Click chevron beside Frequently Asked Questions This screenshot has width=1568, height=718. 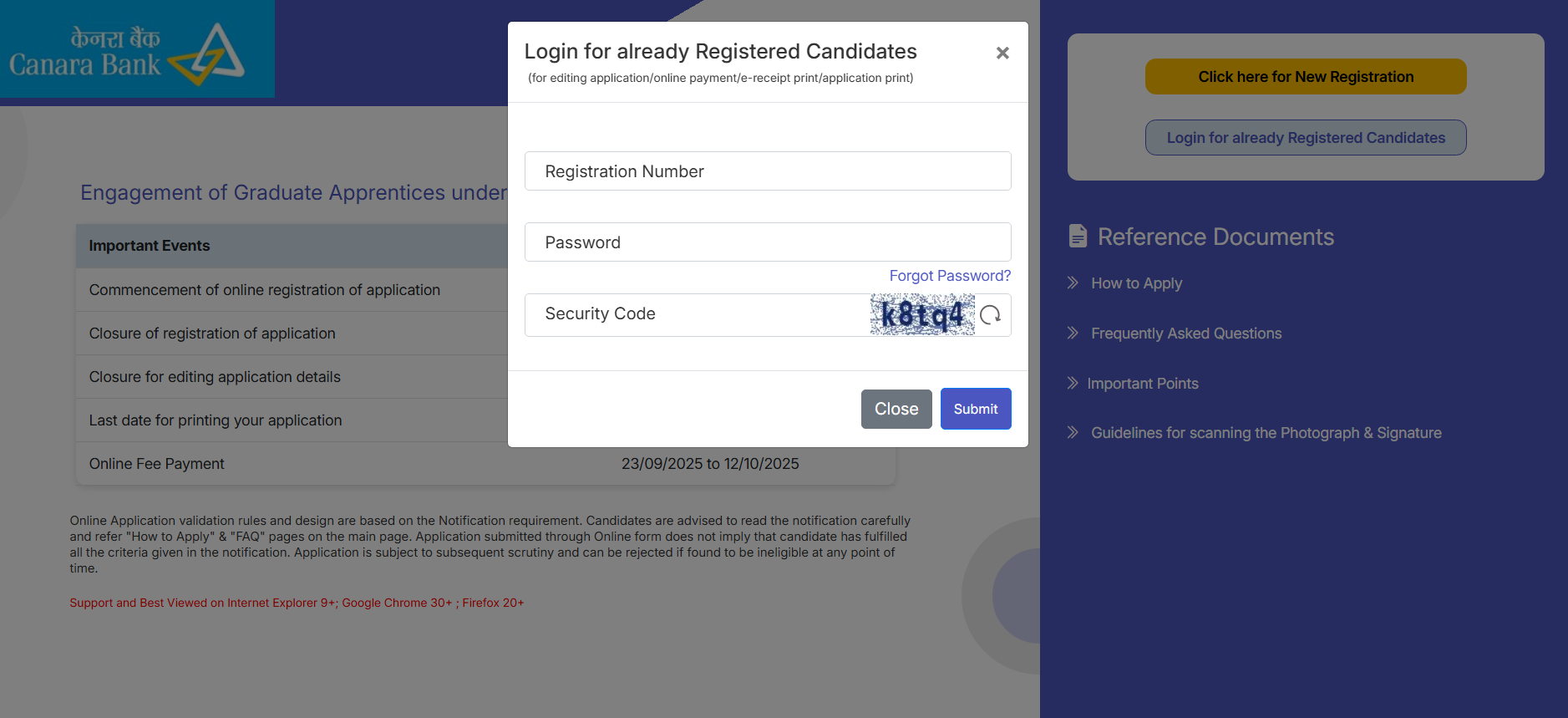click(x=1073, y=334)
